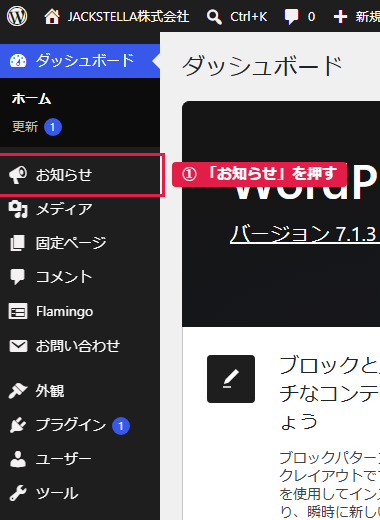The height and width of the screenshot is (520, 380).
Task: Click the WordPress logo icon
Action: [x=17, y=16]
